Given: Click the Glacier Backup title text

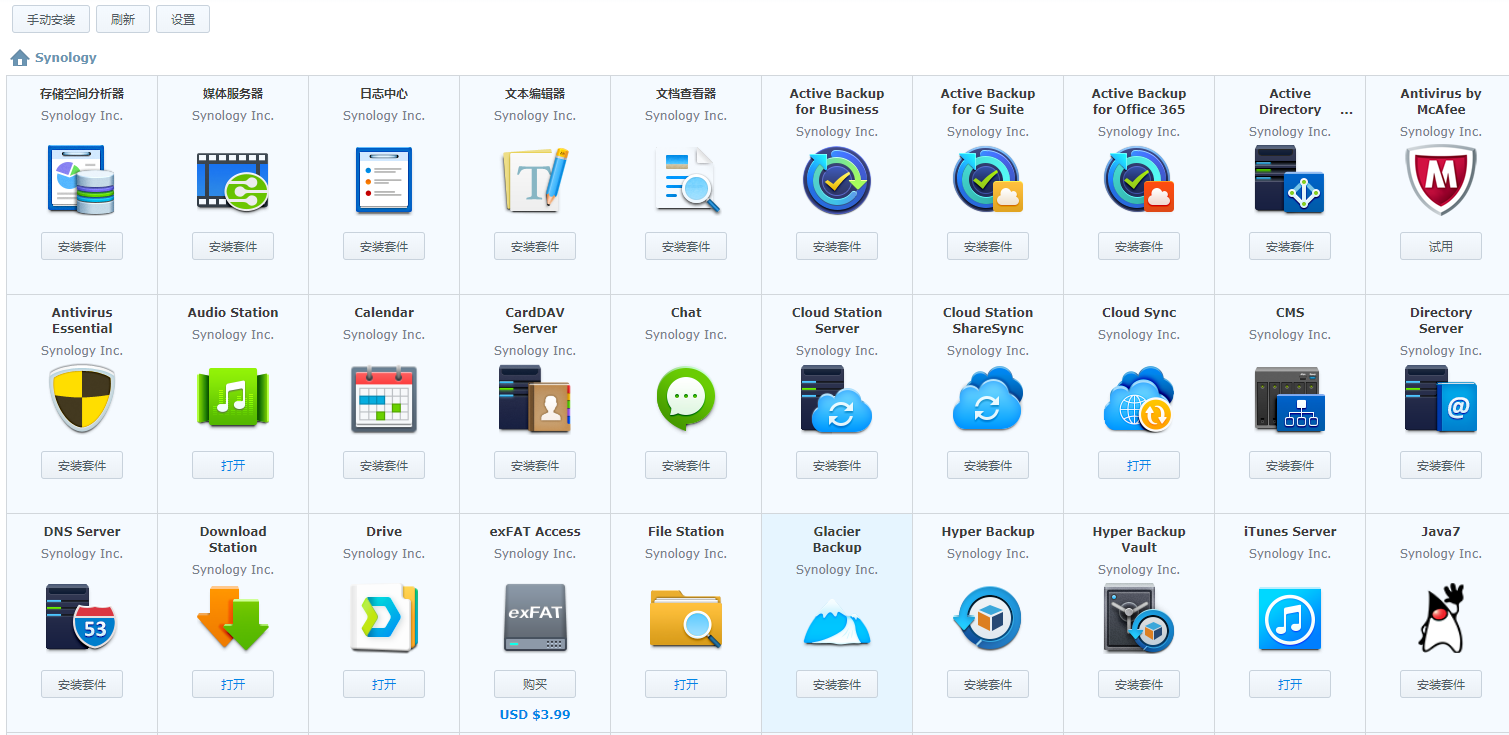Looking at the screenshot, I should (837, 540).
